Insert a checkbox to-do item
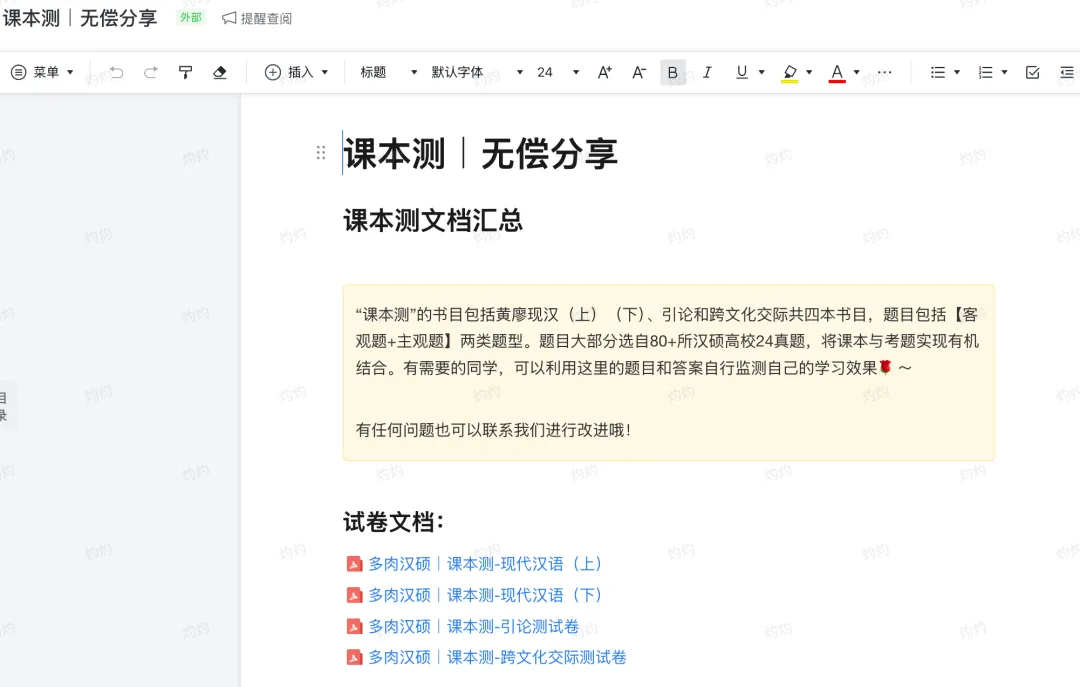The width and height of the screenshot is (1080, 687). [x=1032, y=72]
